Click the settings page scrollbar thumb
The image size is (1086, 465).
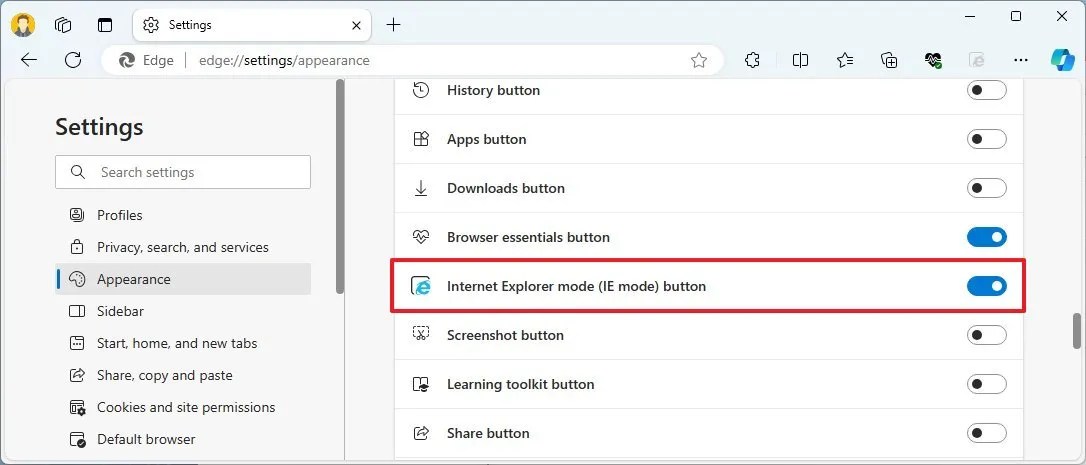pyautogui.click(x=1077, y=330)
